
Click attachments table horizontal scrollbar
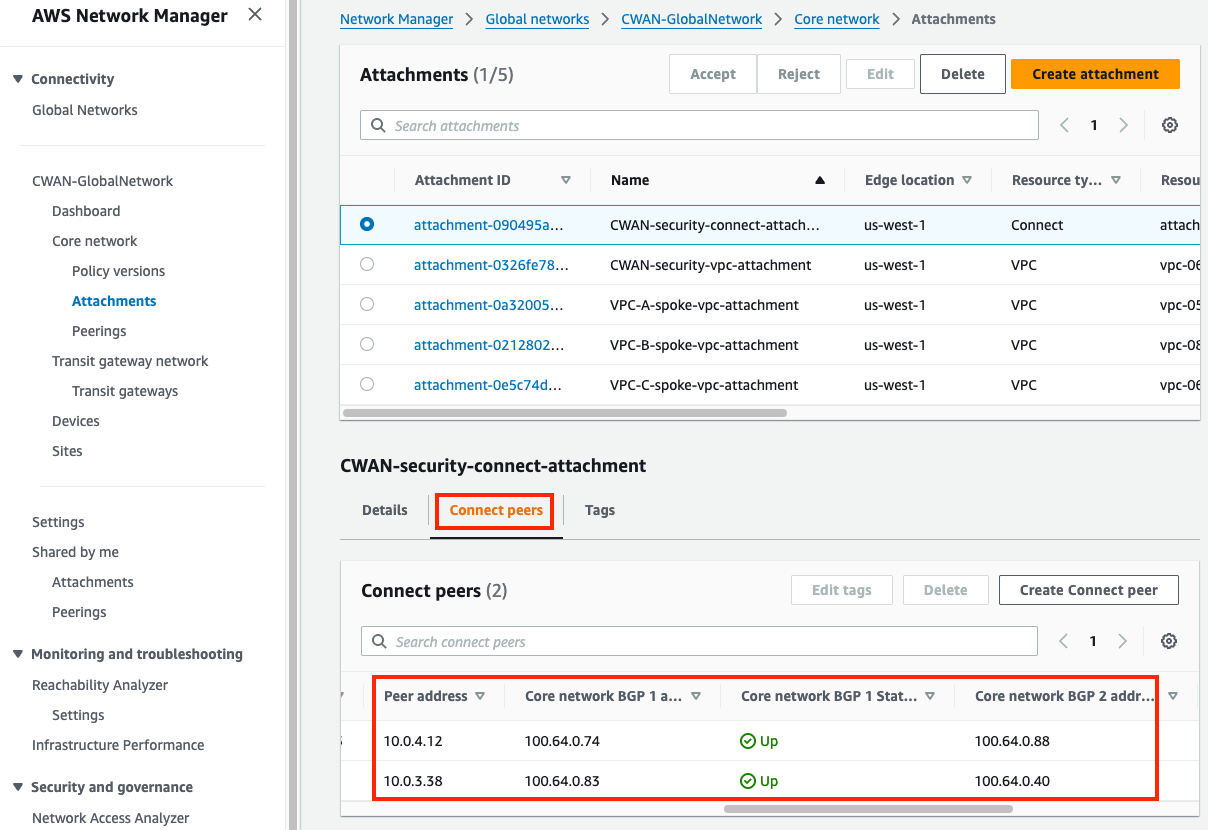[564, 412]
